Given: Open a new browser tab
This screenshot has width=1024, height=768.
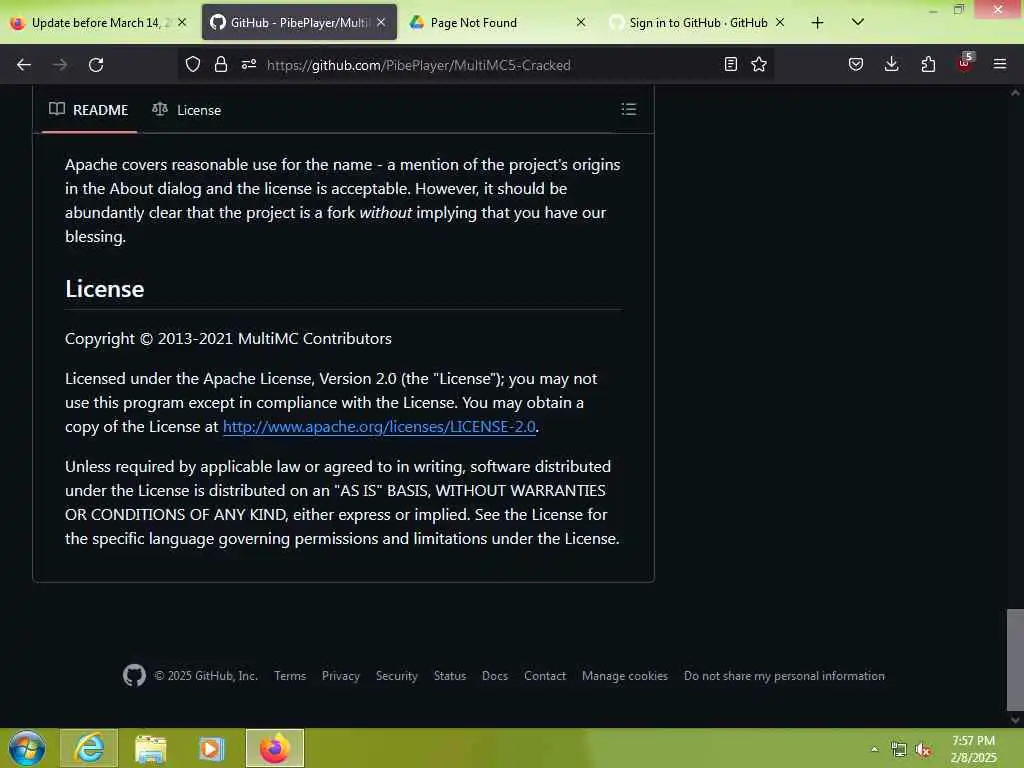Looking at the screenshot, I should pyautogui.click(x=817, y=23).
